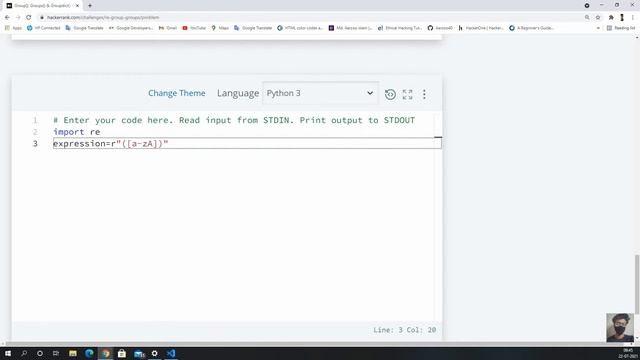This screenshot has width=640, height=360.
Task: Open the editor's three-dot more options
Action: [x=424, y=94]
